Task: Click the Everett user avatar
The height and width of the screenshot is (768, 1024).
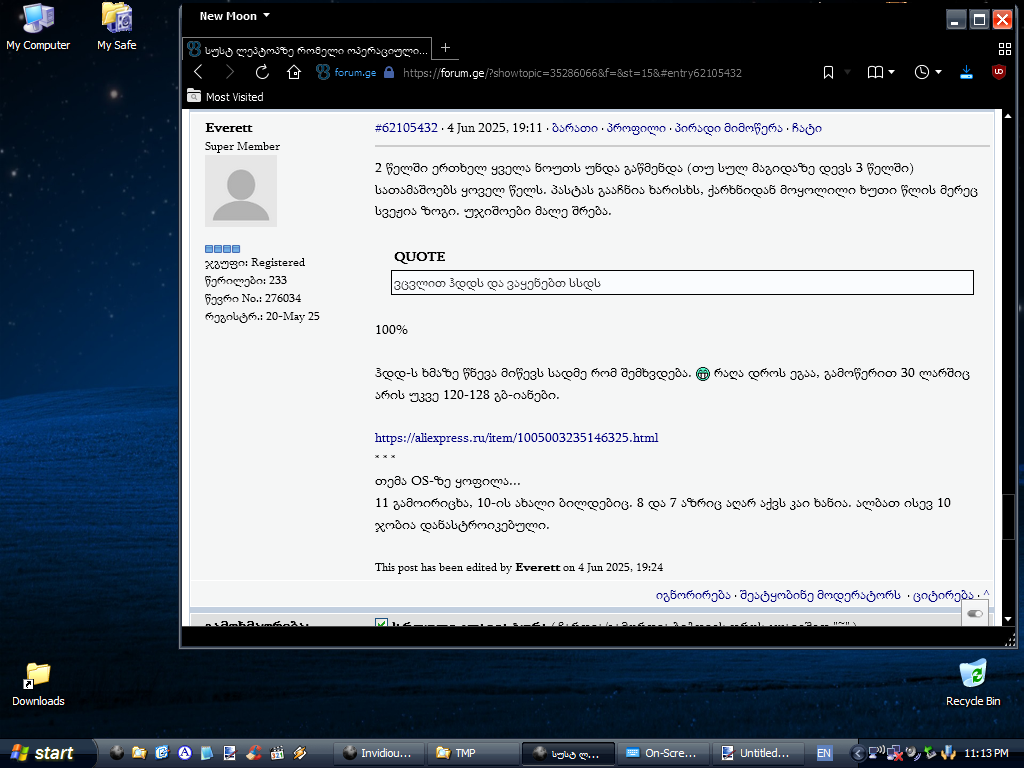Action: (x=241, y=191)
